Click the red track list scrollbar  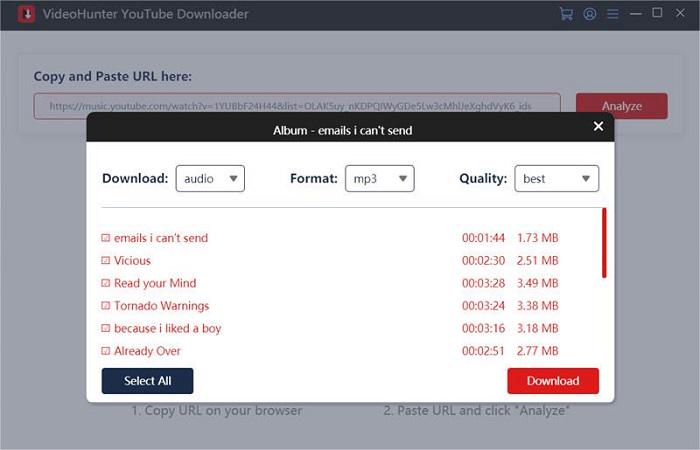604,243
